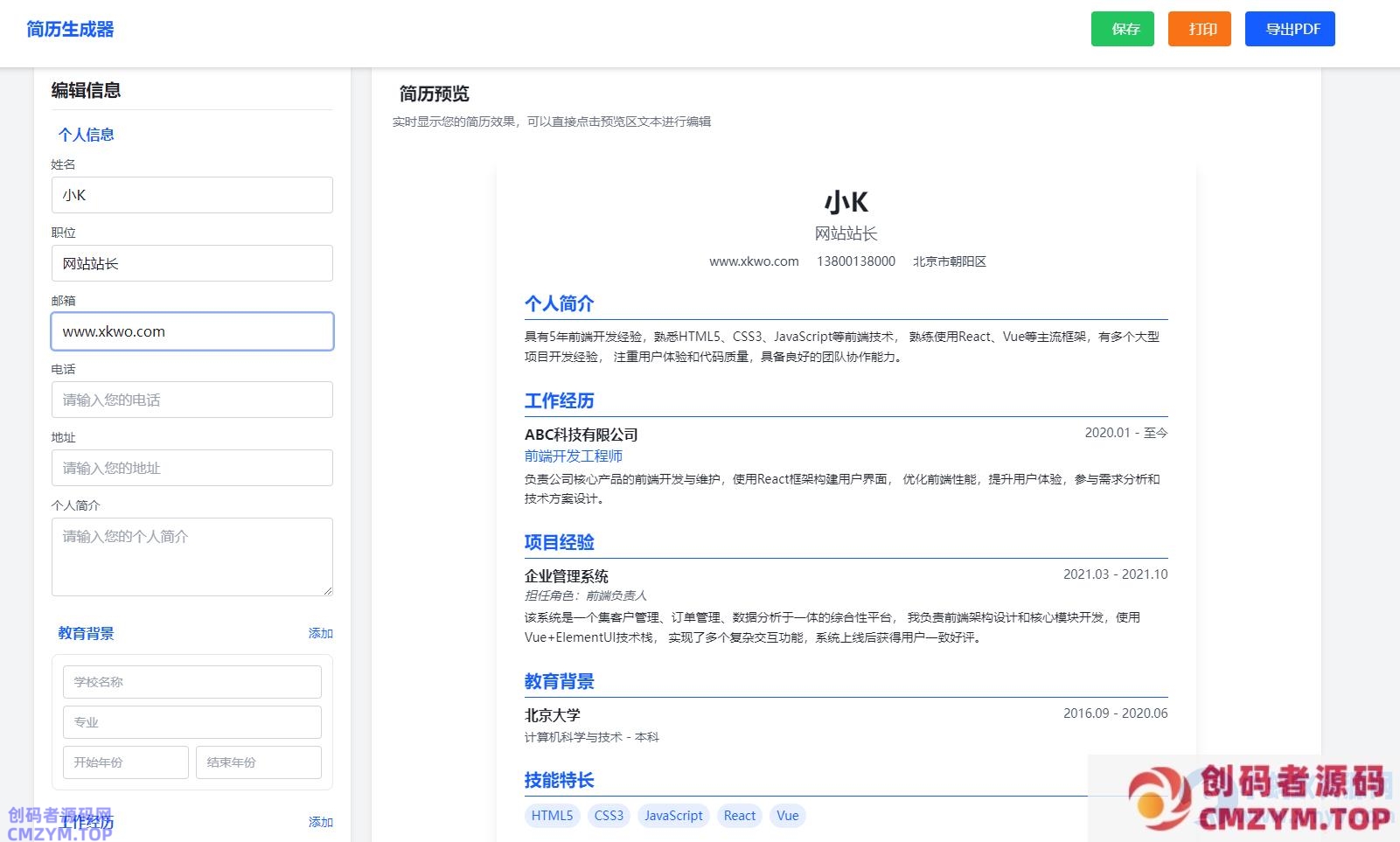The width and height of the screenshot is (1400, 842).
Task: Click the ABC科技有限公司 company title
Action: click(x=581, y=435)
